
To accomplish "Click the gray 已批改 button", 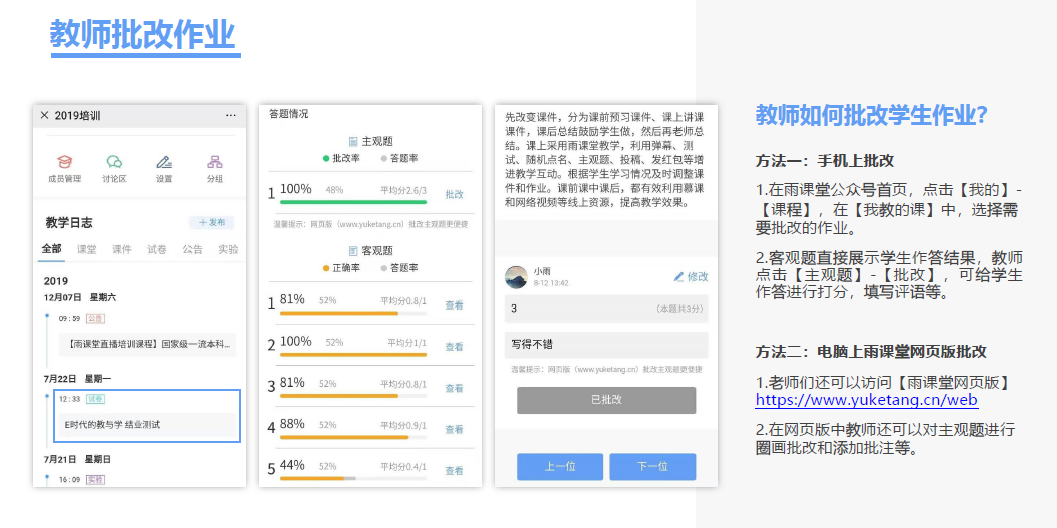I will click(x=606, y=400).
